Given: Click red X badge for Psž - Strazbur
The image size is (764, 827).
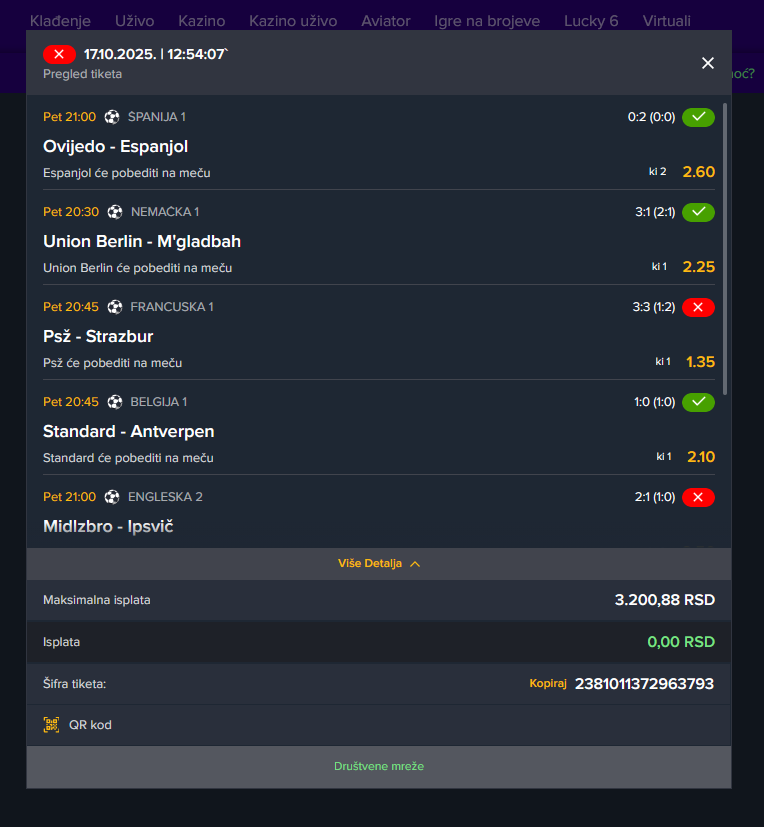Looking at the screenshot, I should [x=698, y=307].
